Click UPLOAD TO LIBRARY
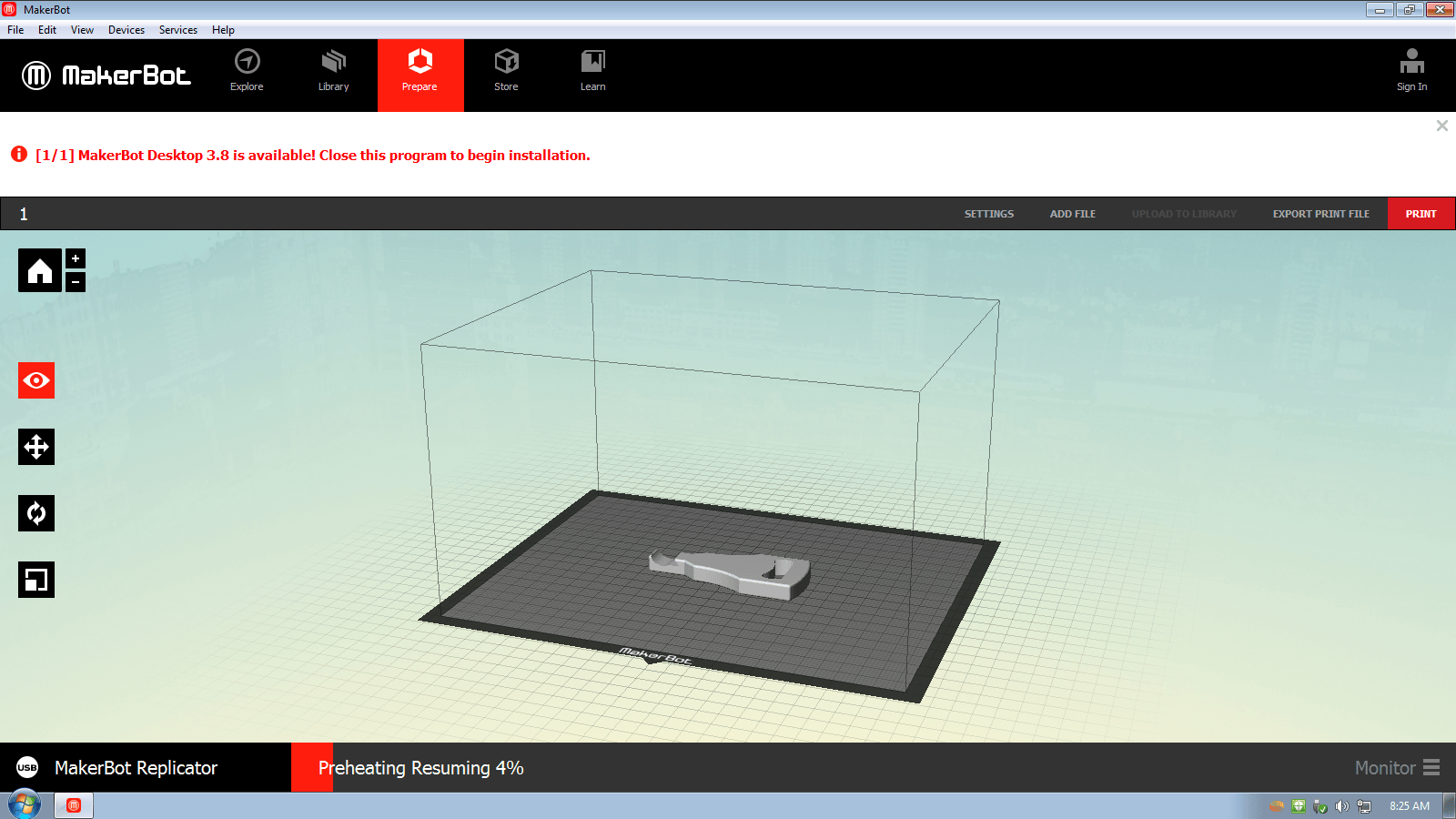The height and width of the screenshot is (819, 1456). pyautogui.click(x=1184, y=214)
